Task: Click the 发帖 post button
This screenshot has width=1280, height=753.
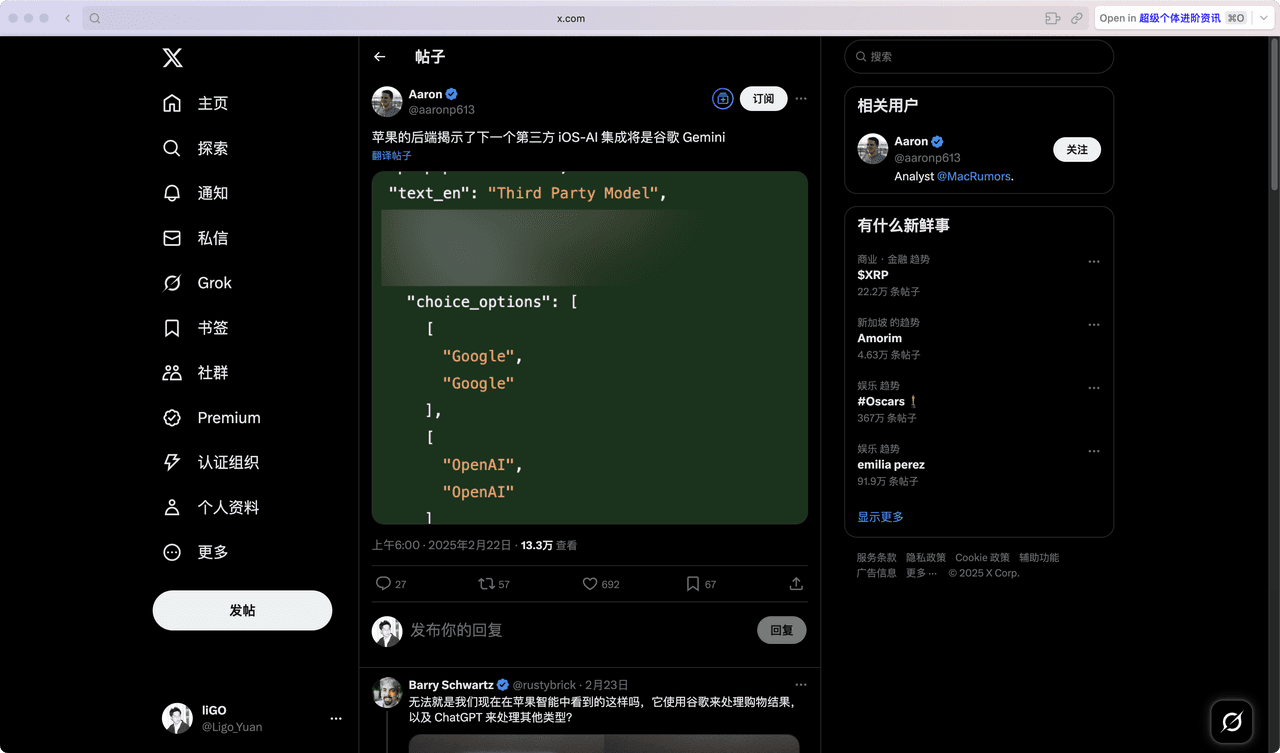Action: (x=242, y=610)
